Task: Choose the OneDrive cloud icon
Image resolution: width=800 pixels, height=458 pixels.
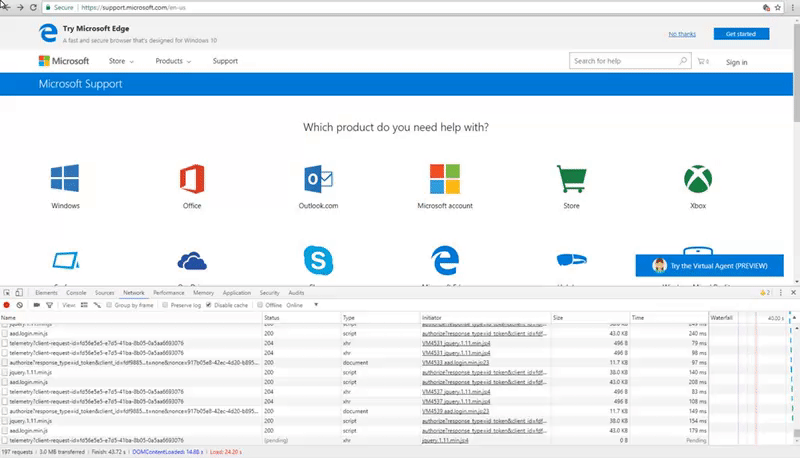Action: point(192,261)
